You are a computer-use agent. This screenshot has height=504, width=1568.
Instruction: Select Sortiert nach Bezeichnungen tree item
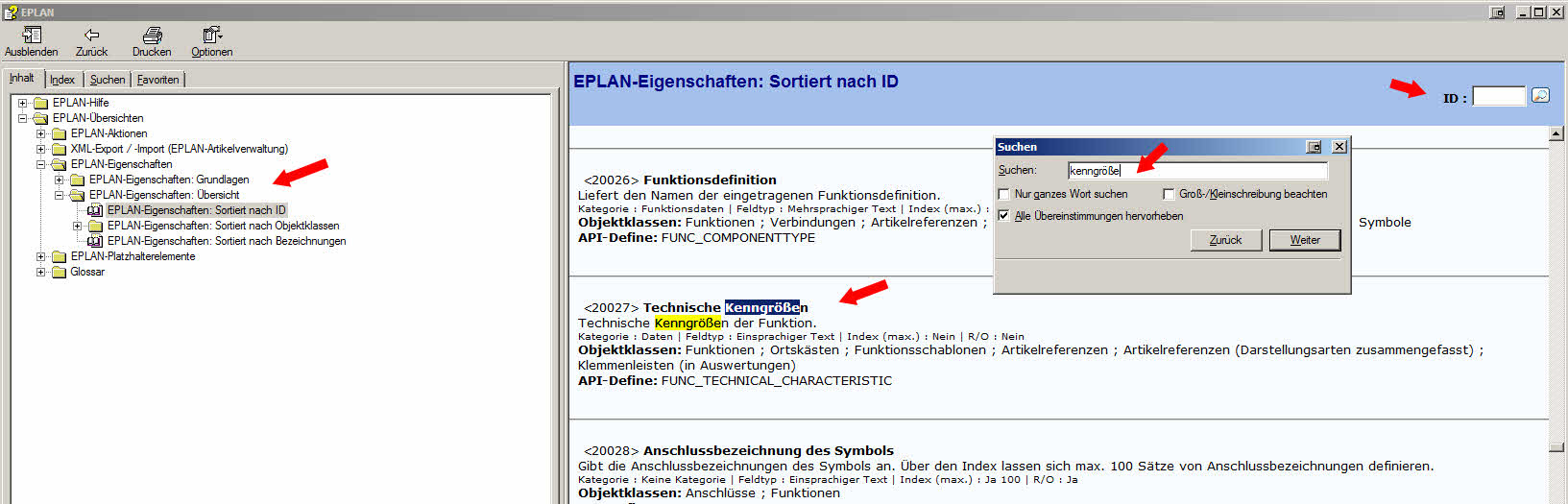pos(227,241)
